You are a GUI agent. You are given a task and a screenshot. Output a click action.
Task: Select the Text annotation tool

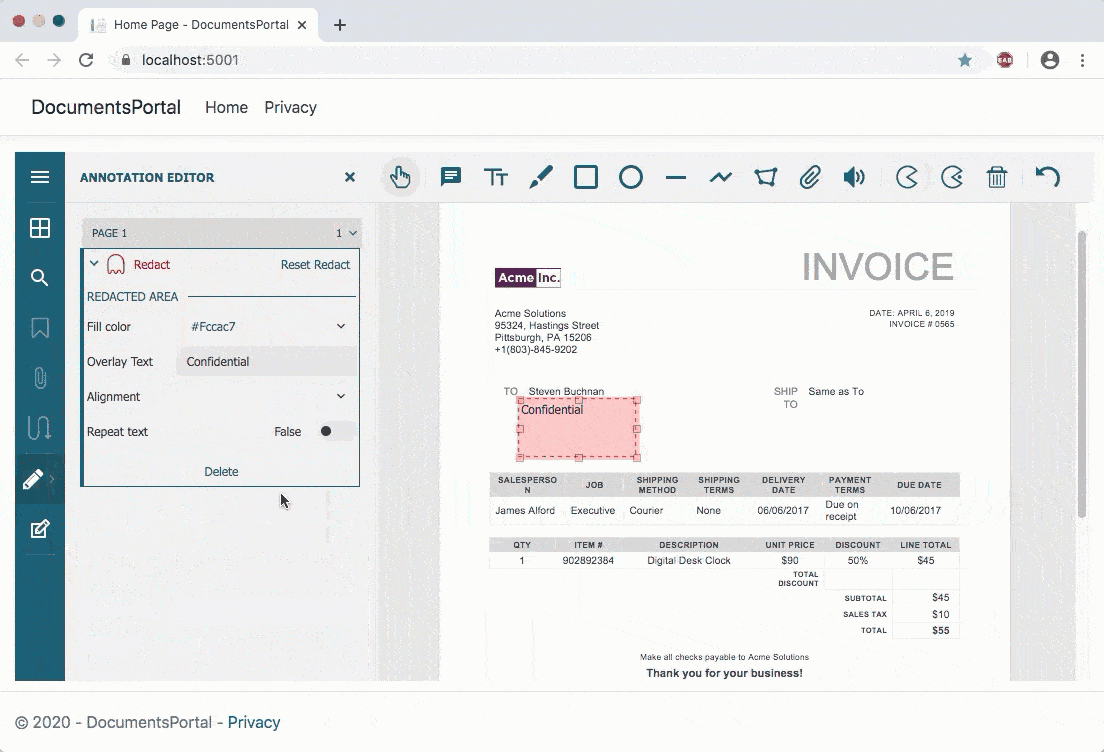pos(496,177)
